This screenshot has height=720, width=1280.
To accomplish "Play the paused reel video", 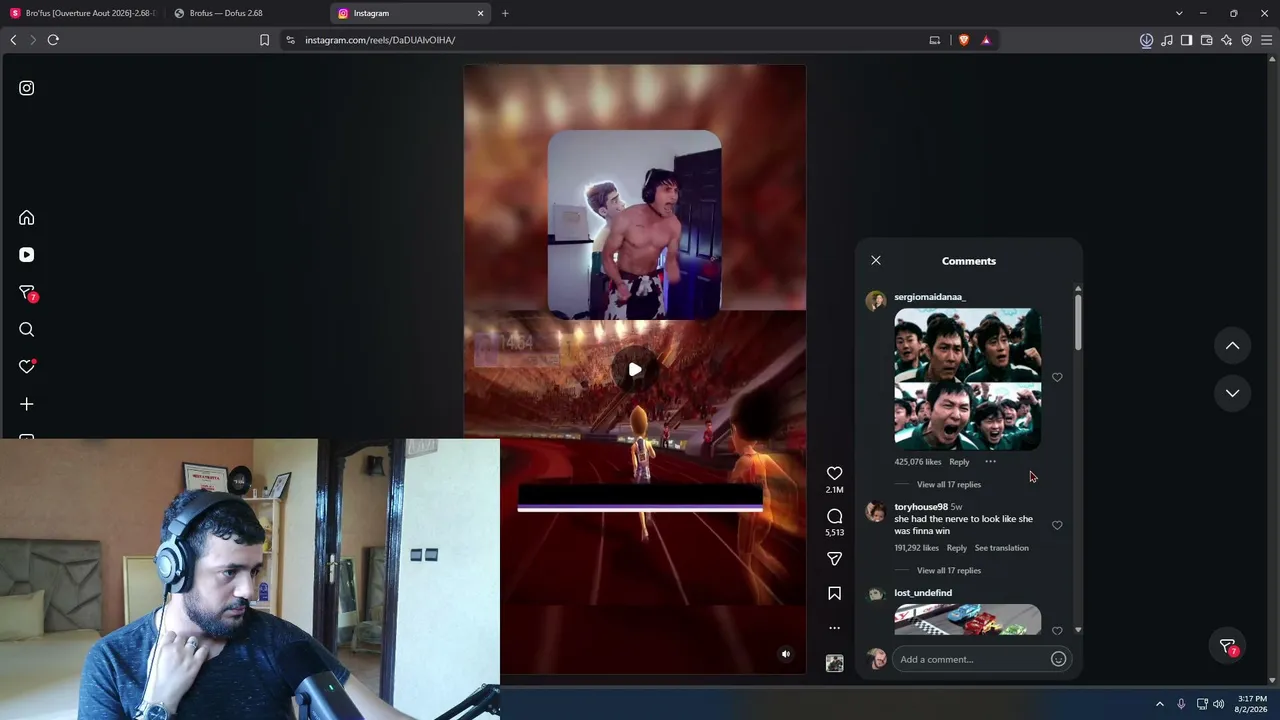I will pyautogui.click(x=635, y=370).
